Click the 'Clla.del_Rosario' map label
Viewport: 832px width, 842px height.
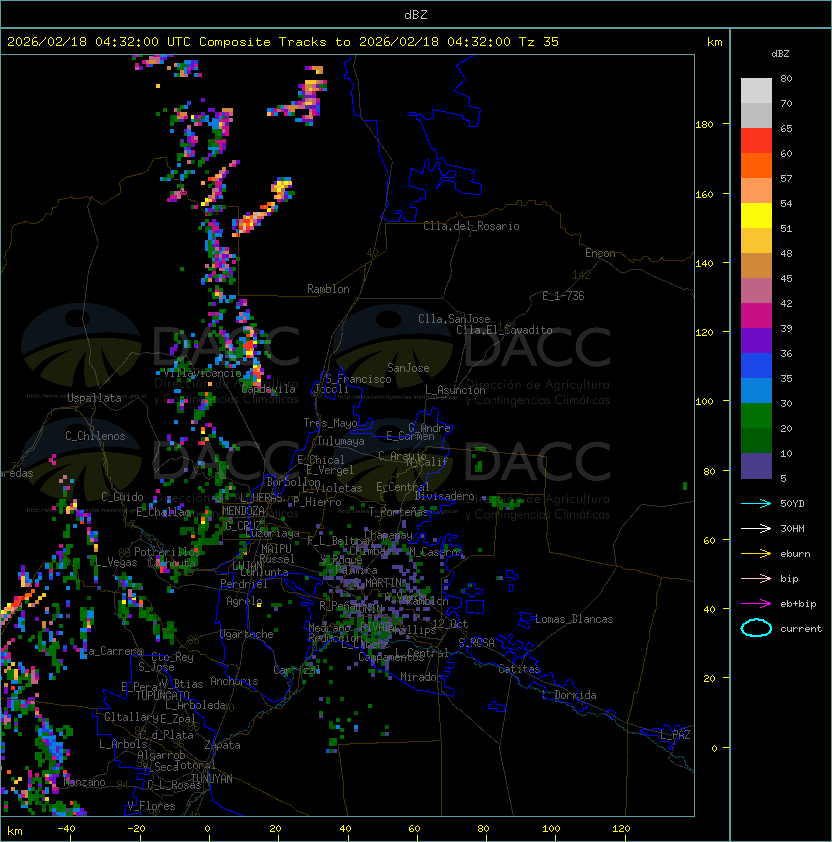pos(471,226)
